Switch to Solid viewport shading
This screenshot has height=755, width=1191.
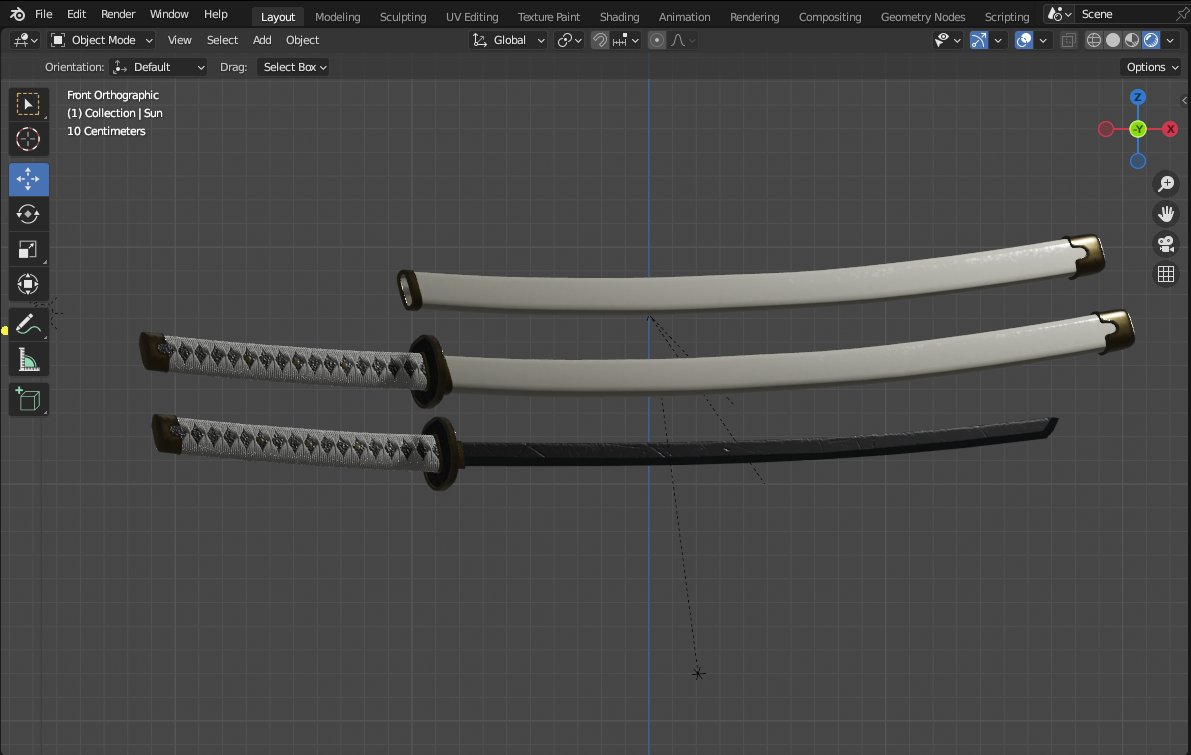pyautogui.click(x=1113, y=40)
